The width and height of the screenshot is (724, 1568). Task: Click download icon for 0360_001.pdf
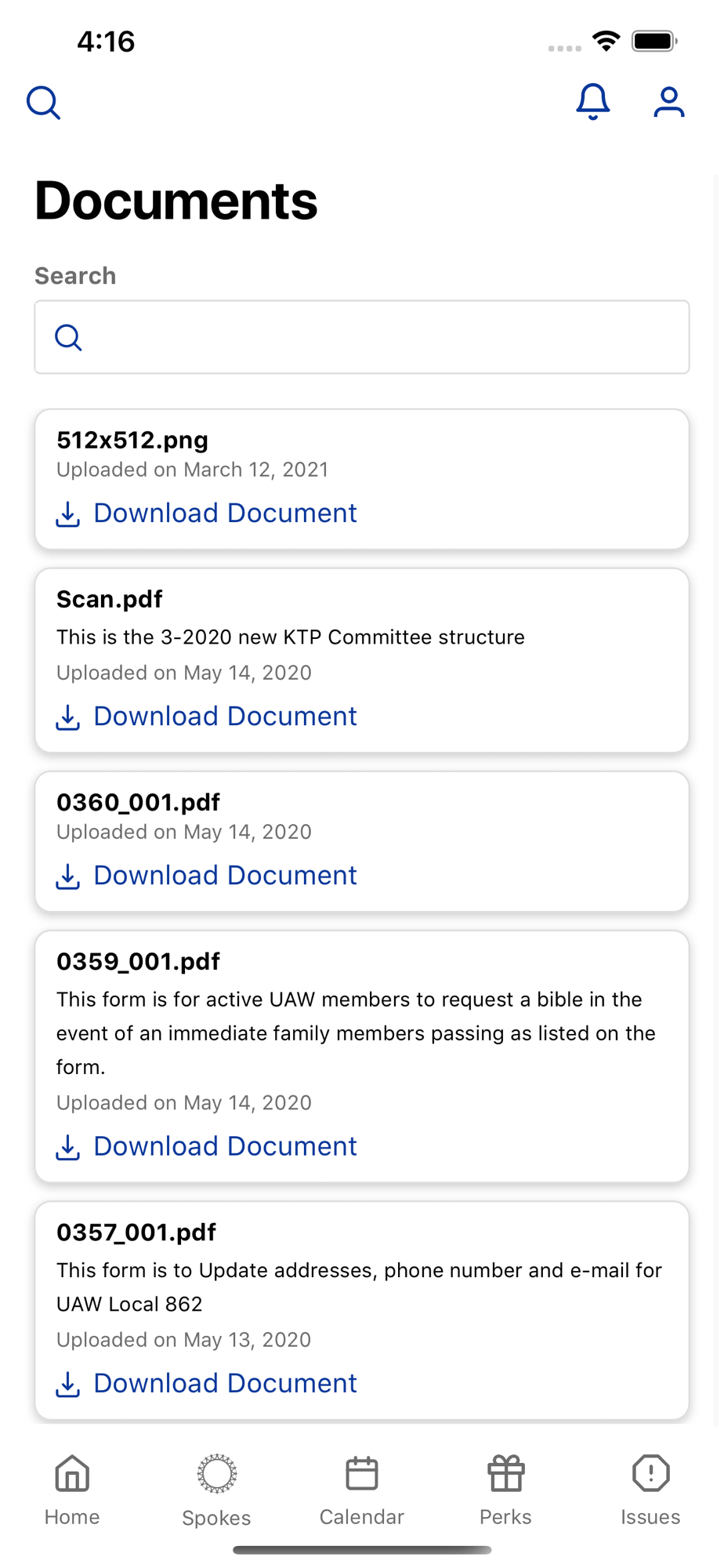pyautogui.click(x=68, y=877)
